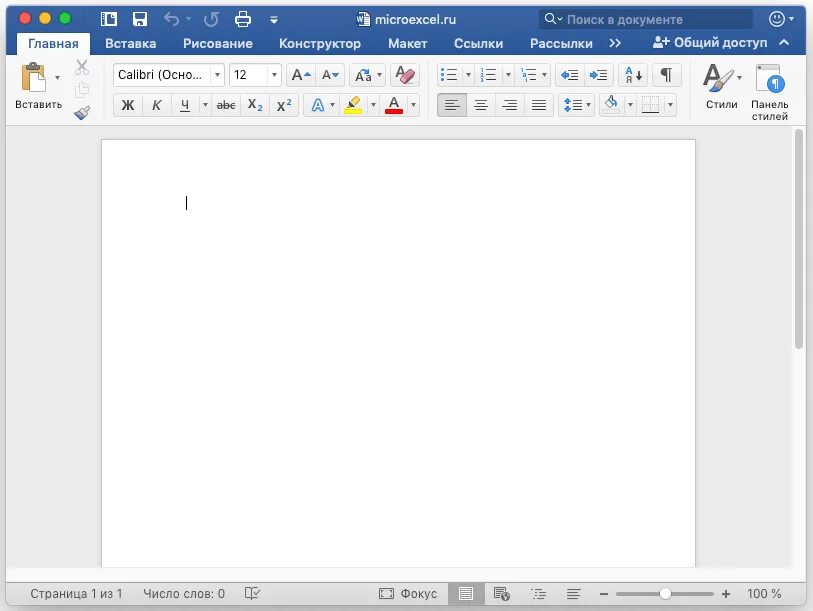The height and width of the screenshot is (611, 813).
Task: Switch to Draft view
Action: 573,593
